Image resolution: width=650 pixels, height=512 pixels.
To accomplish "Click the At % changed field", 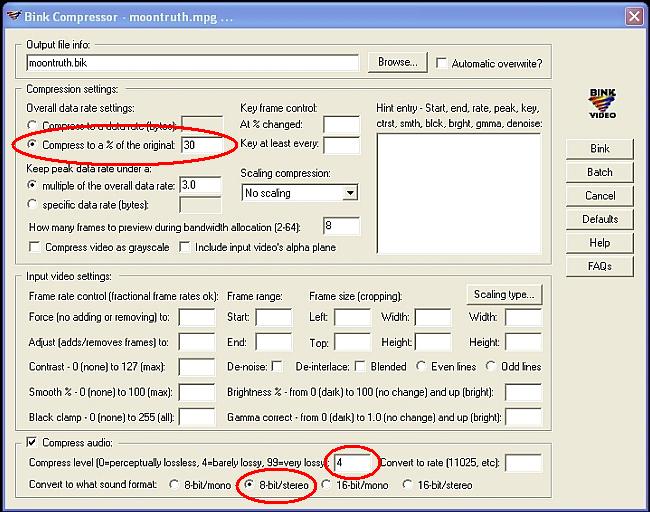I will 342,124.
